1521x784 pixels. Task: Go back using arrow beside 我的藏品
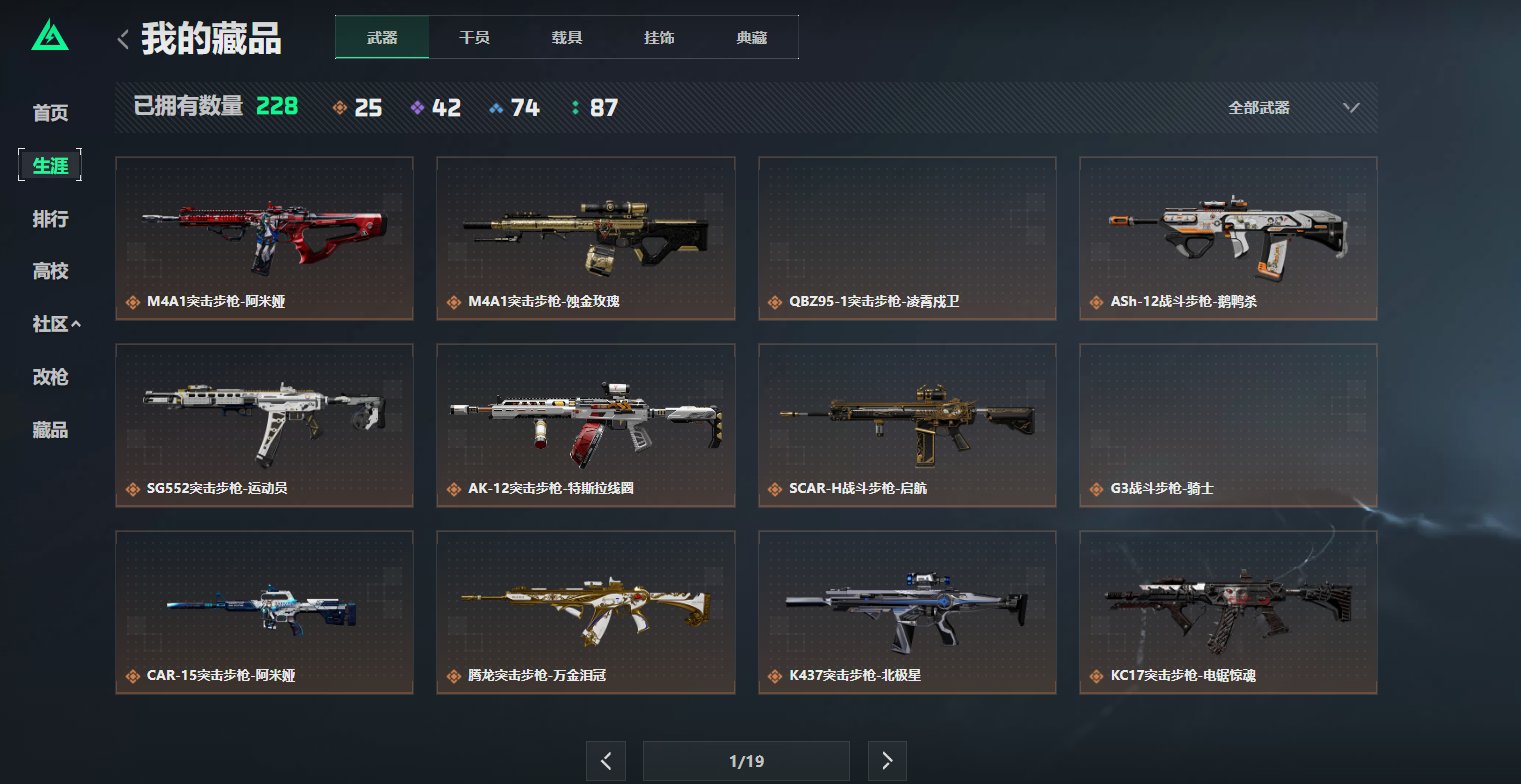tap(123, 39)
